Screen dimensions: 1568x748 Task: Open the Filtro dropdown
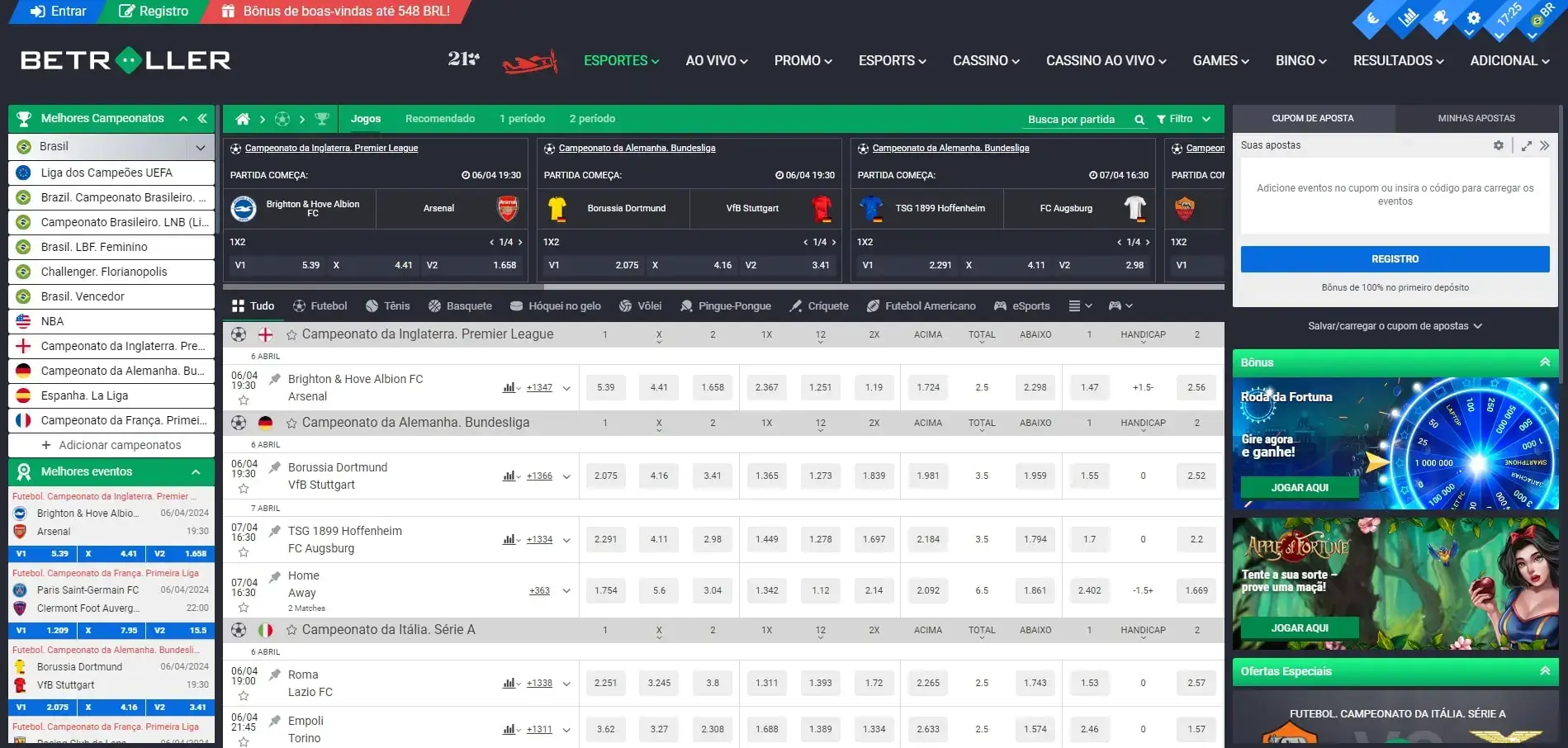[1183, 119]
